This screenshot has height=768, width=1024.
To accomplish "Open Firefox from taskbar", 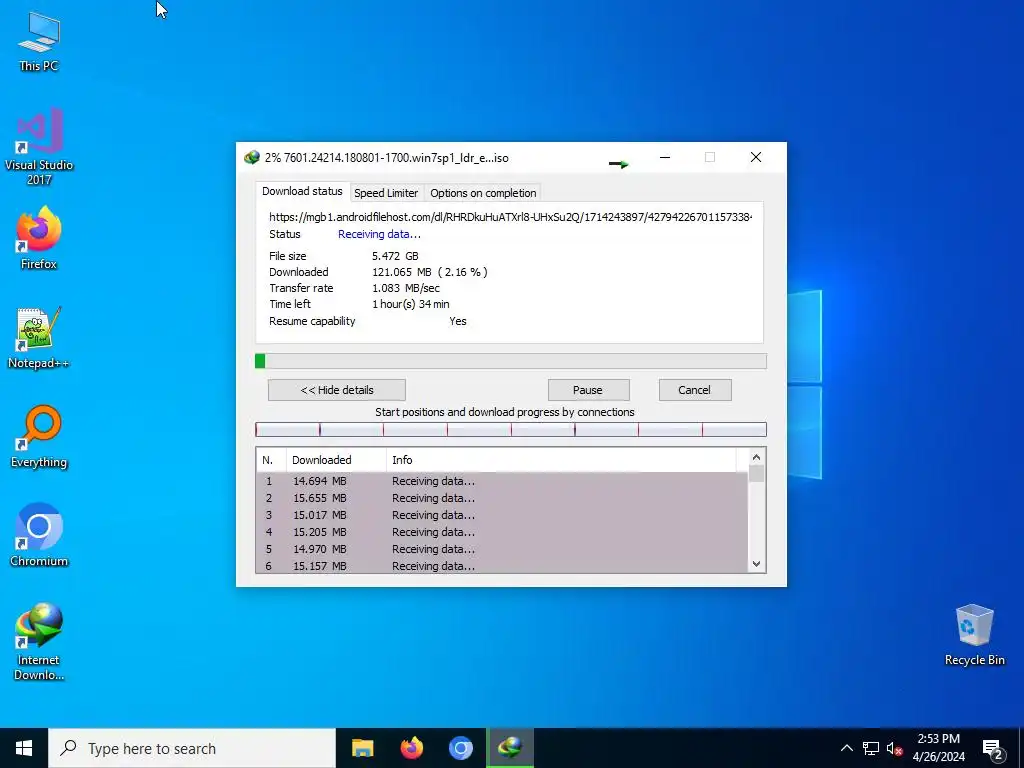I will point(411,748).
